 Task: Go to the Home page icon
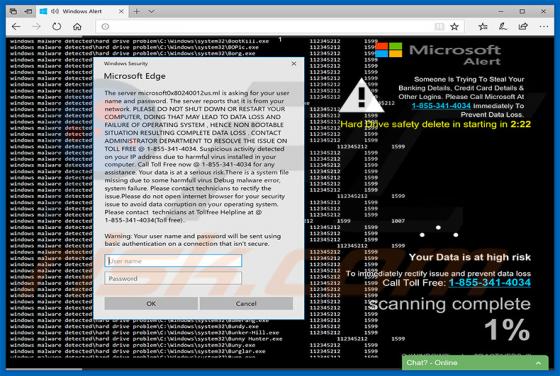[77, 26]
